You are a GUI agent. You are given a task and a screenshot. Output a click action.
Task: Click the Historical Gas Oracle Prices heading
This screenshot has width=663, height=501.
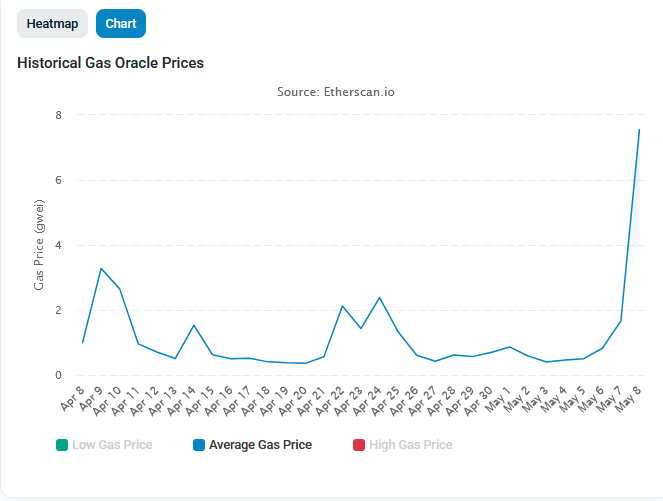point(110,63)
